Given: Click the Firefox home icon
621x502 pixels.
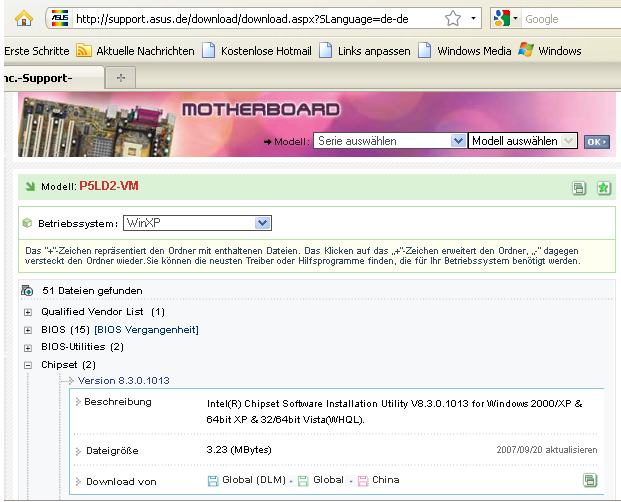Looking at the screenshot, I should click(24, 18).
